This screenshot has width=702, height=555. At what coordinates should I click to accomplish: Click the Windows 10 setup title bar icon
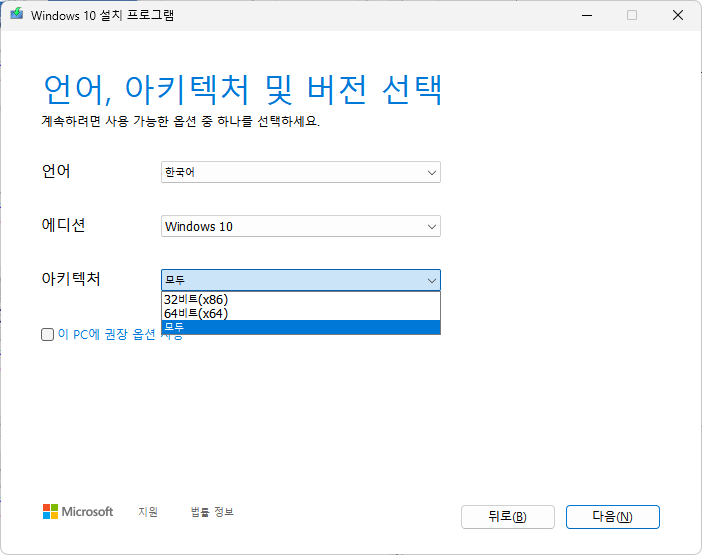(17, 14)
